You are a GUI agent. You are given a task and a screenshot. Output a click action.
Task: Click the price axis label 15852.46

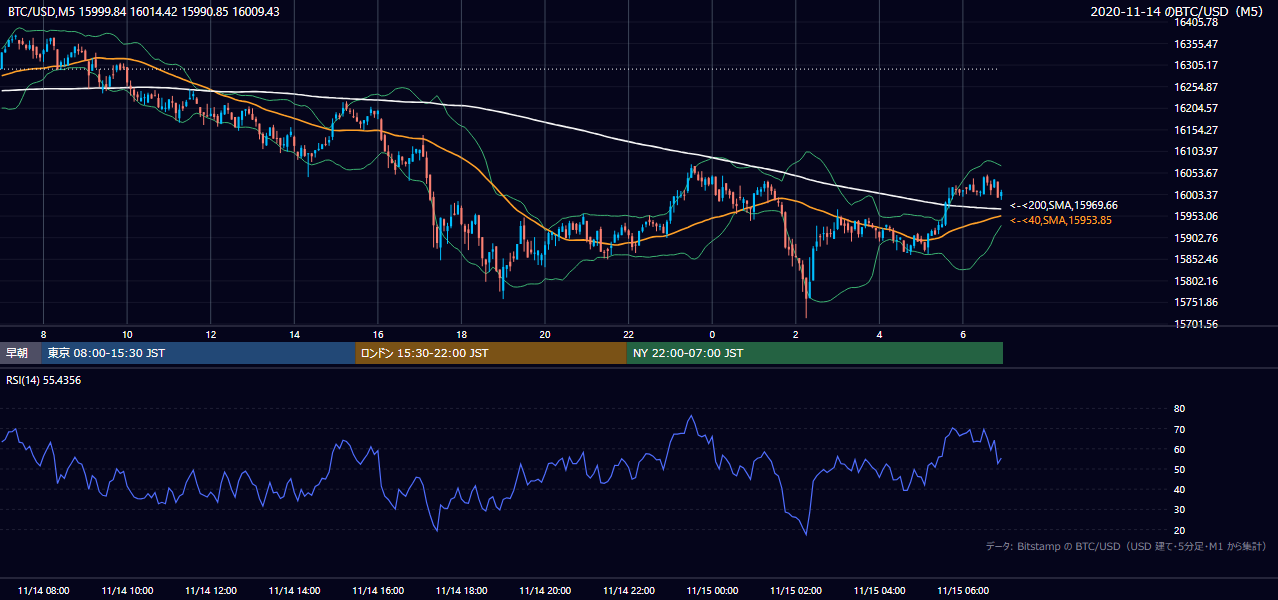(1196, 259)
